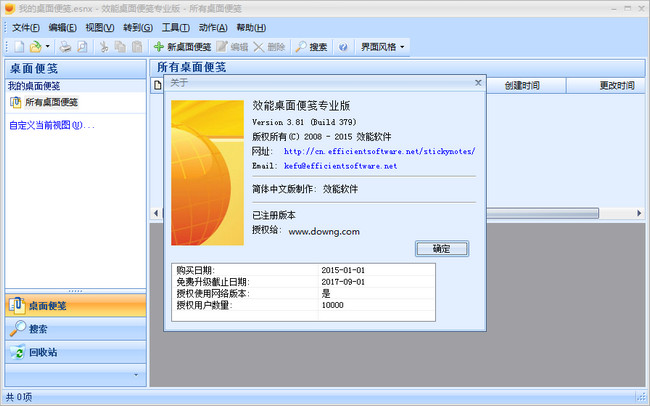This screenshot has width=650, height=406.
Task: Expand the open-file dropdown arrow in toolbar
Action: click(47, 47)
